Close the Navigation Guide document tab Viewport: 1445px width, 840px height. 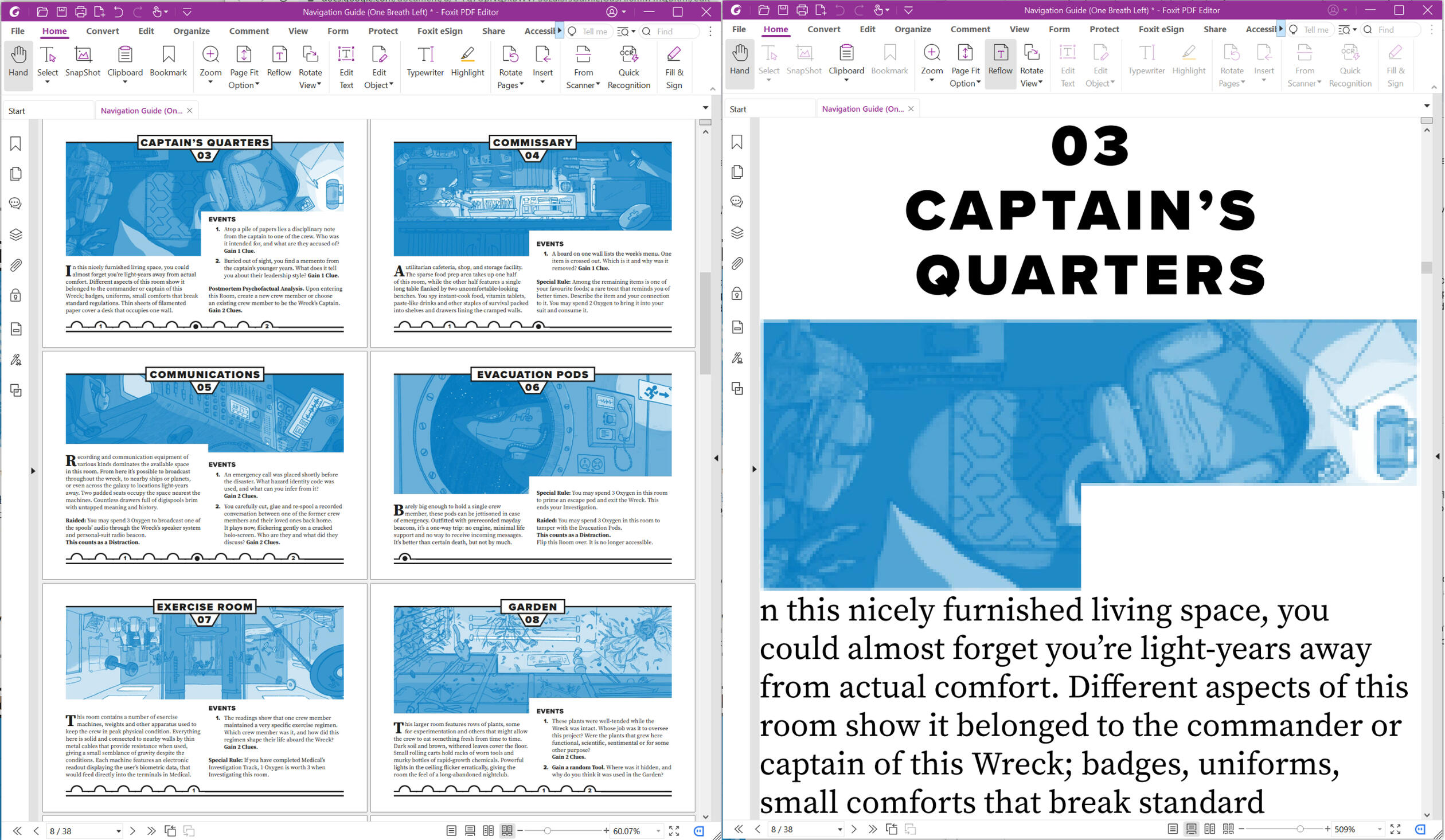point(190,110)
